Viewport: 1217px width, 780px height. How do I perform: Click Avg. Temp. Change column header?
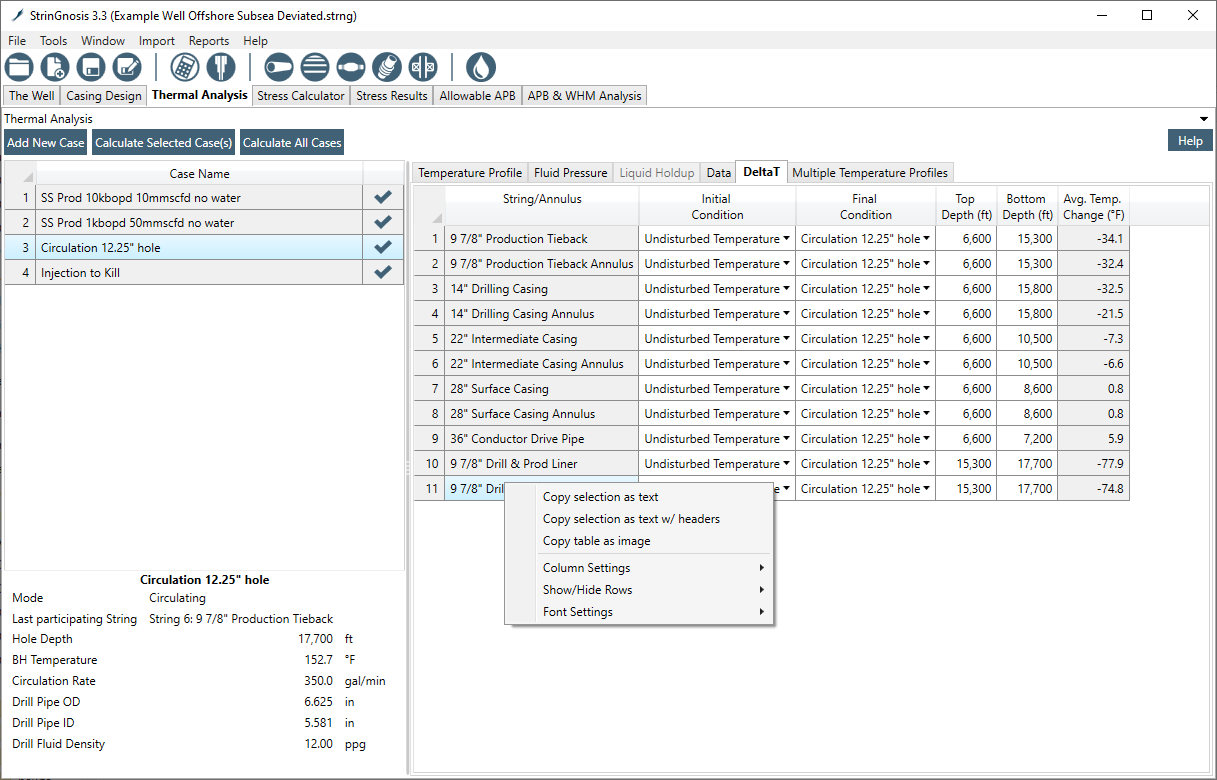pyautogui.click(x=1093, y=206)
